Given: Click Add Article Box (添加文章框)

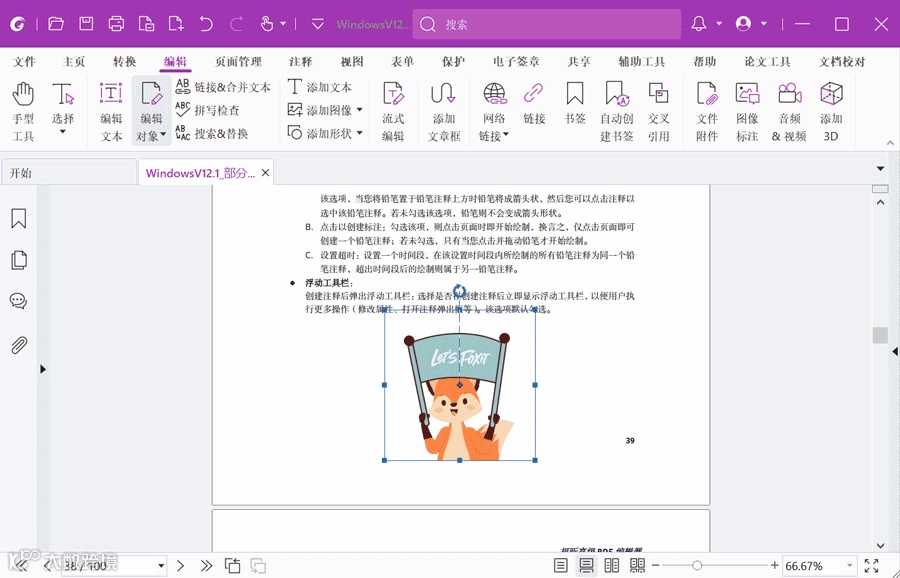Looking at the screenshot, I should (x=444, y=111).
